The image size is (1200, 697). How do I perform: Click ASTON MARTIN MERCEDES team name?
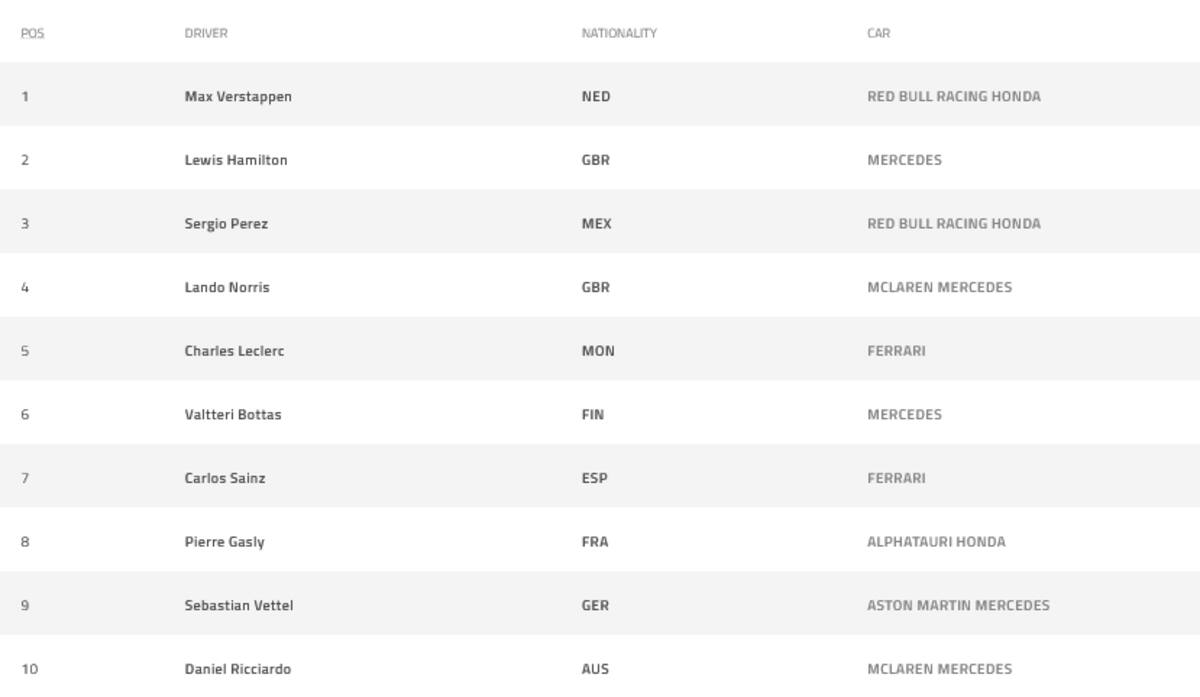[x=958, y=605]
